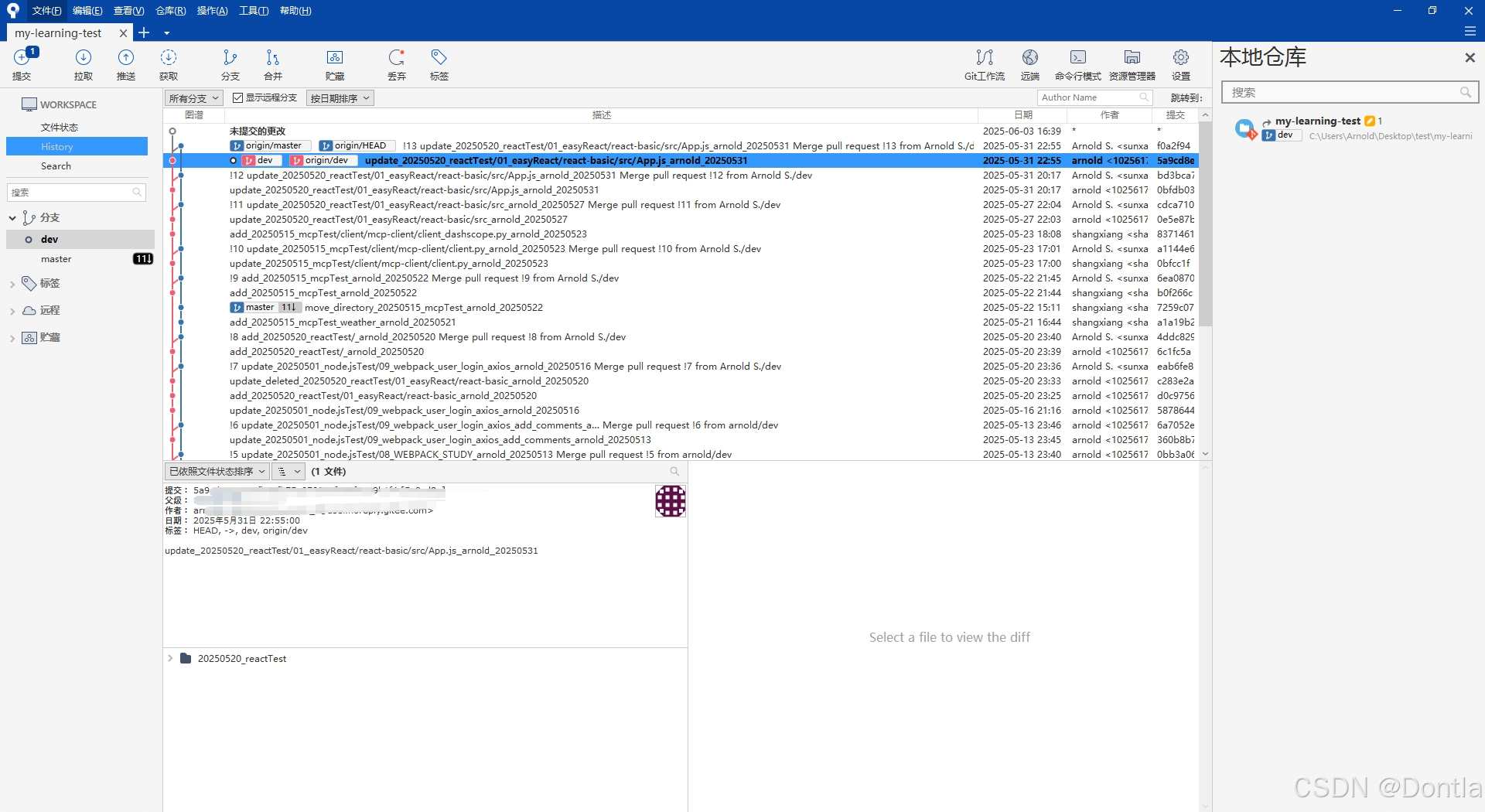Click the 拉取 (Pull) icon

pos(84,64)
